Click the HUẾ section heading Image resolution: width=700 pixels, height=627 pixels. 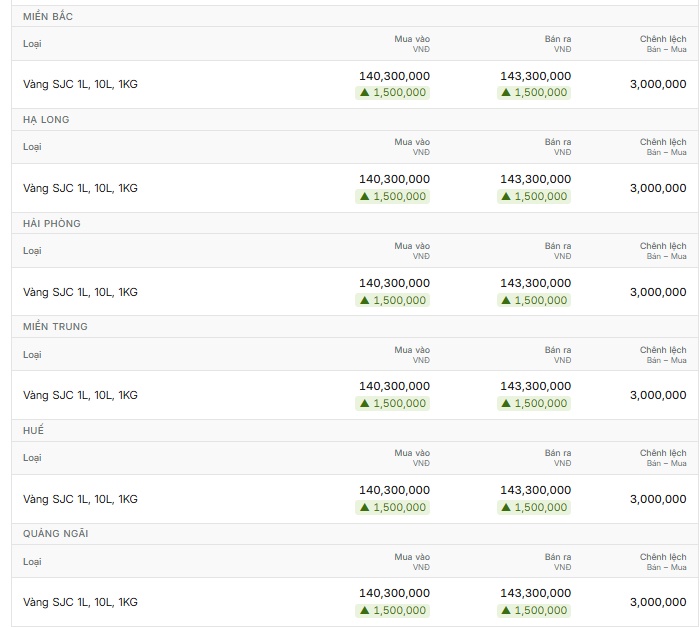33,430
